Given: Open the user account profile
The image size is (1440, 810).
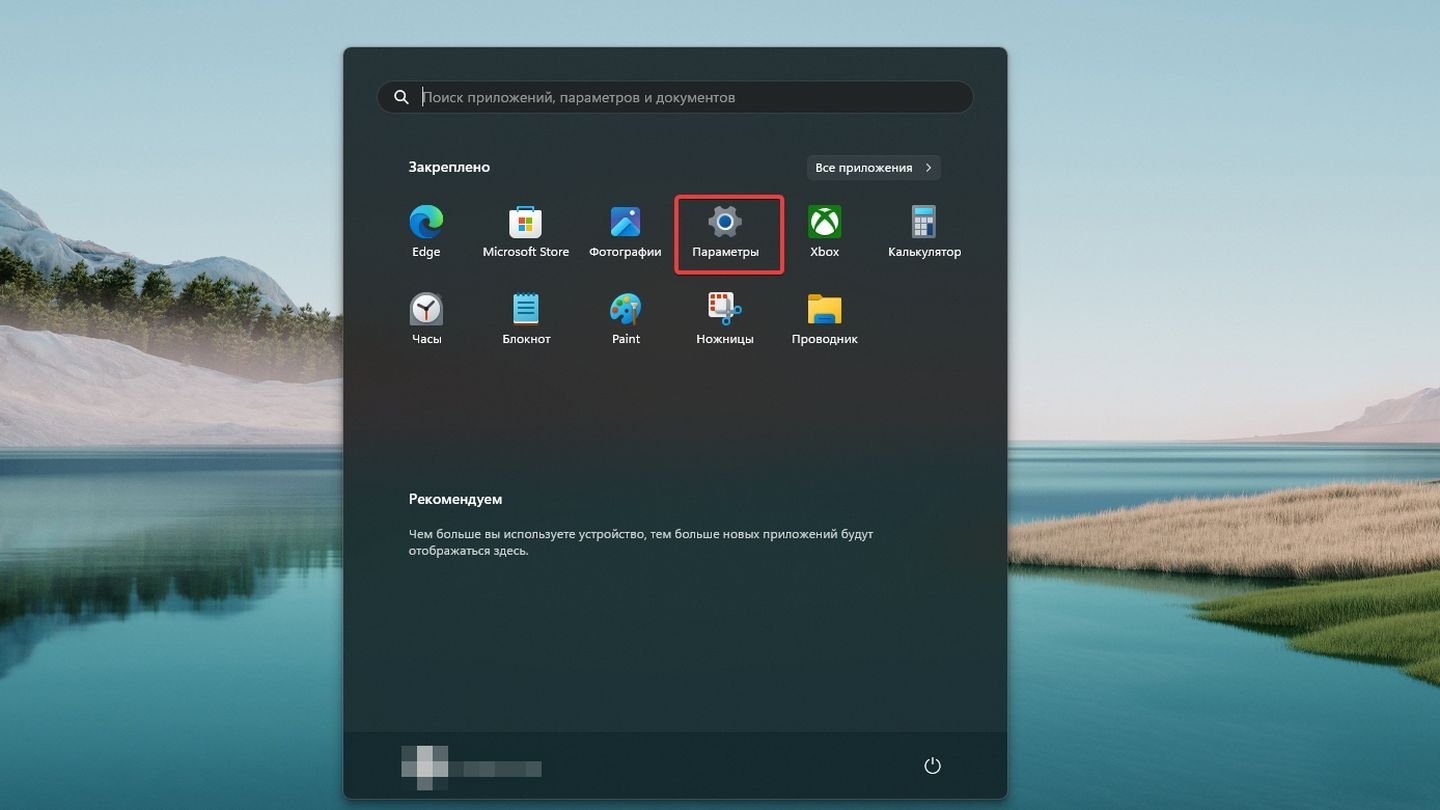Looking at the screenshot, I should tap(471, 766).
